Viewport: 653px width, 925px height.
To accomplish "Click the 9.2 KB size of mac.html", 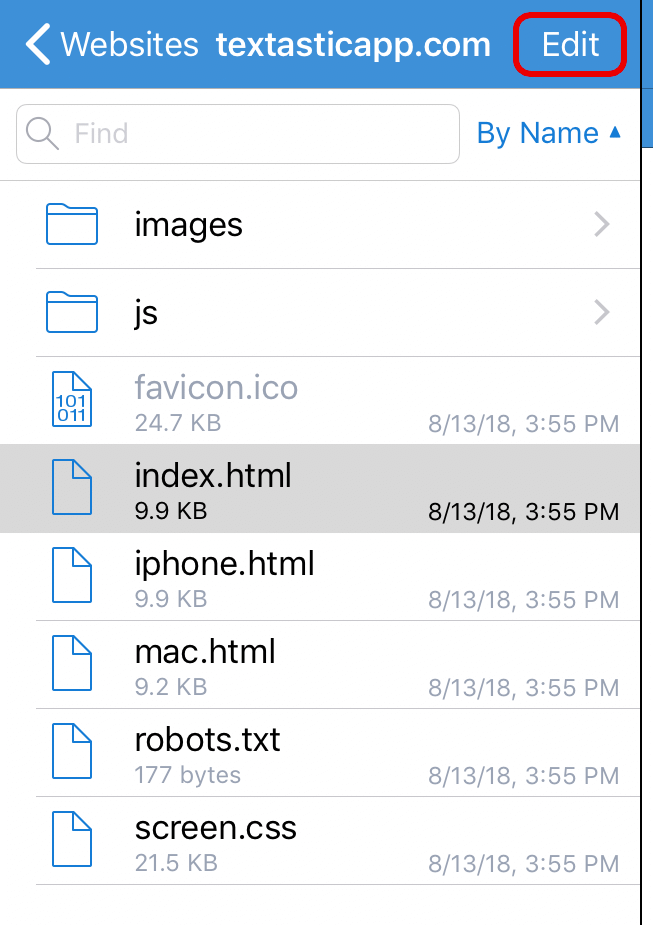I will (x=170, y=687).
